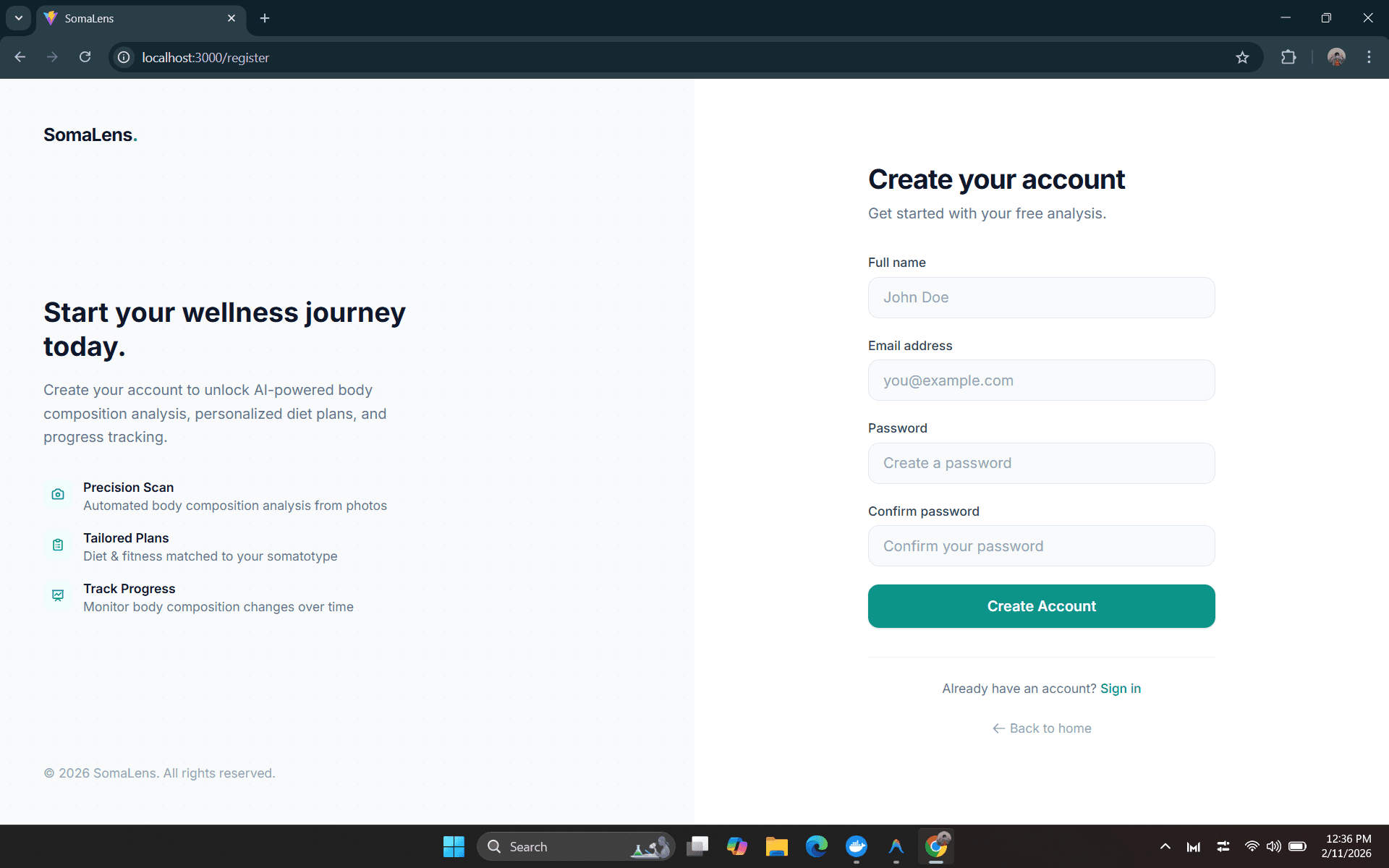This screenshot has height=868, width=1389.
Task: Click the Create Account button
Action: 1041,606
